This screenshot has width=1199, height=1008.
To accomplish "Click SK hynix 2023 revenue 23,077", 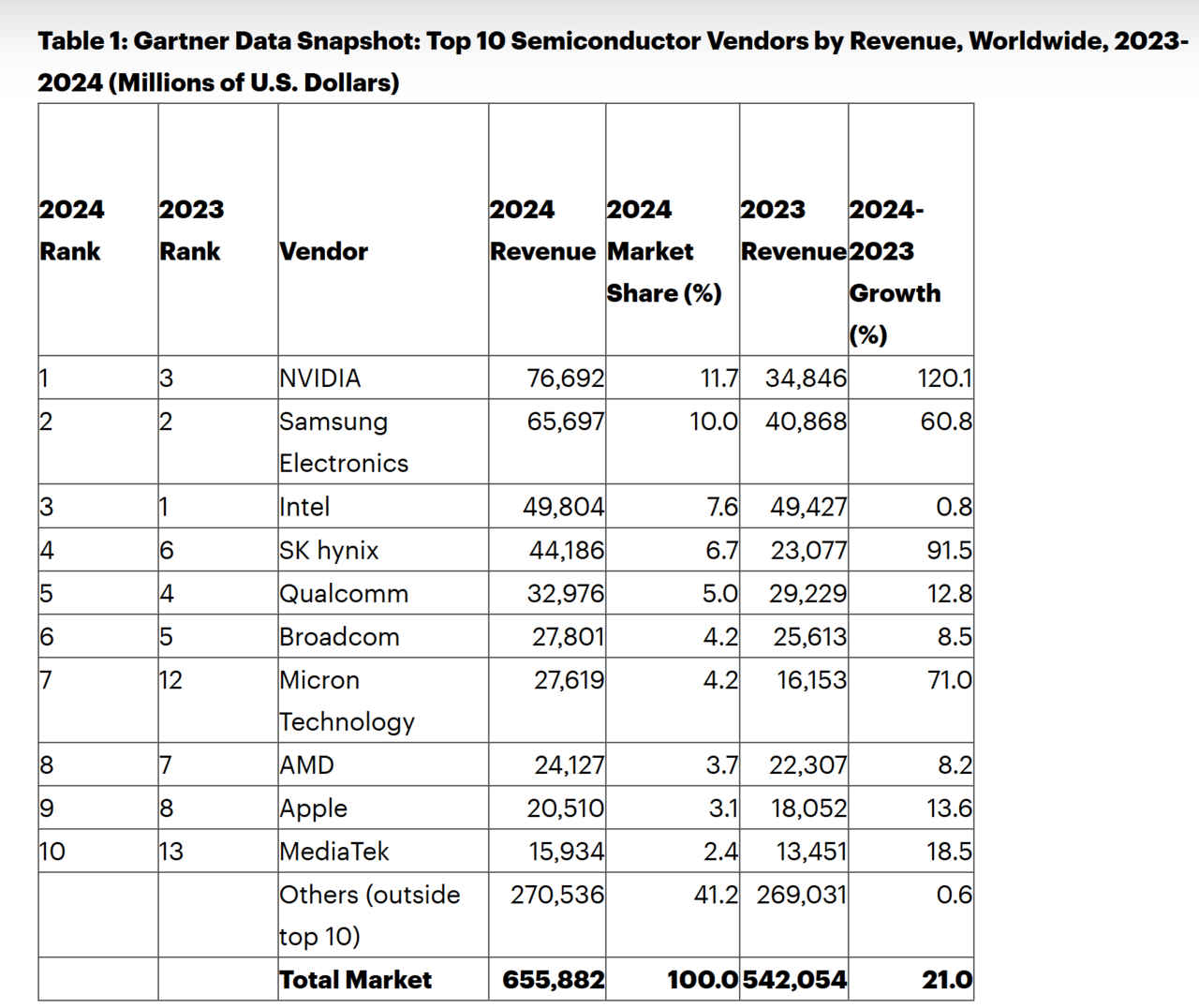I will 809,550.
